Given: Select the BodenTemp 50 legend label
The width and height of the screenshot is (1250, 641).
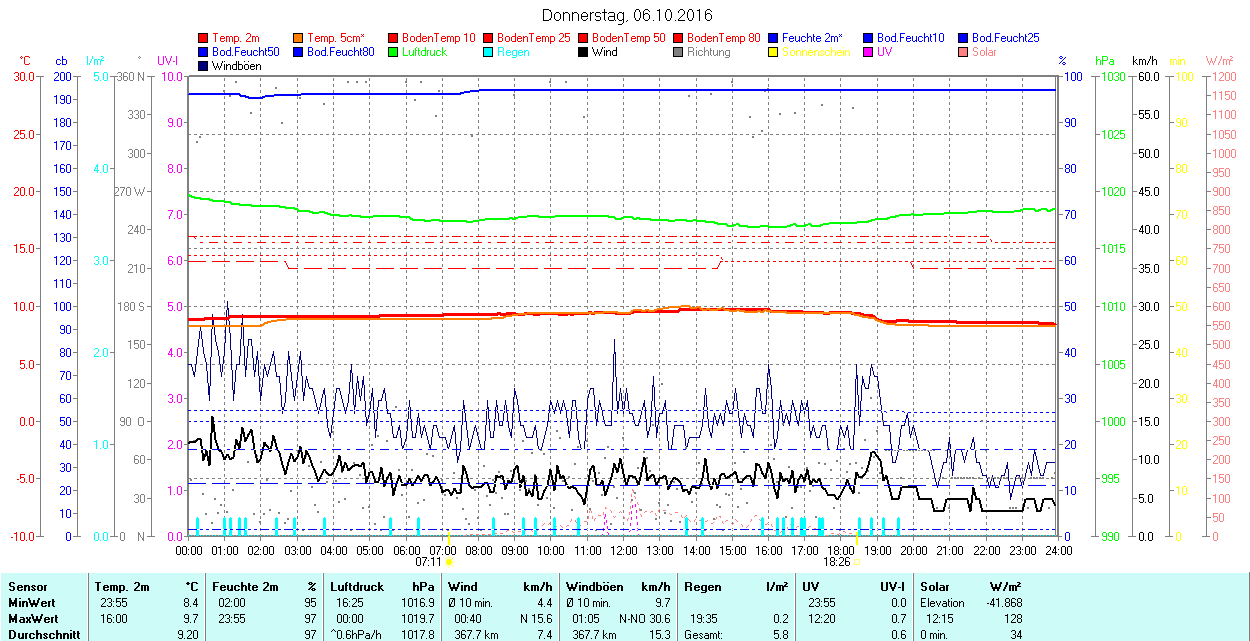Looking at the screenshot, I should click(630, 38).
